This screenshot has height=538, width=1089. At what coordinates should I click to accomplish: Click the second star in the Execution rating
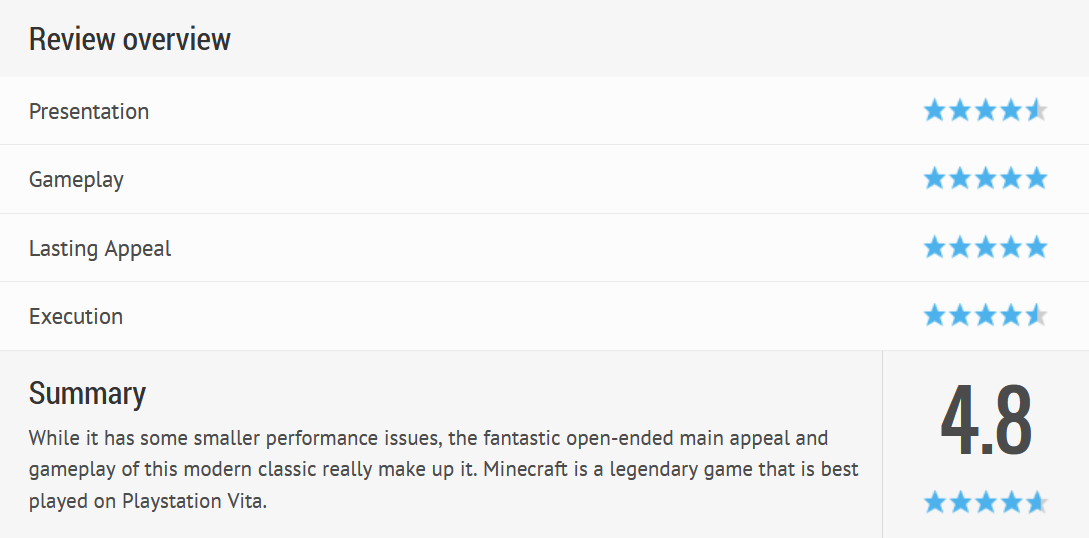coord(961,315)
